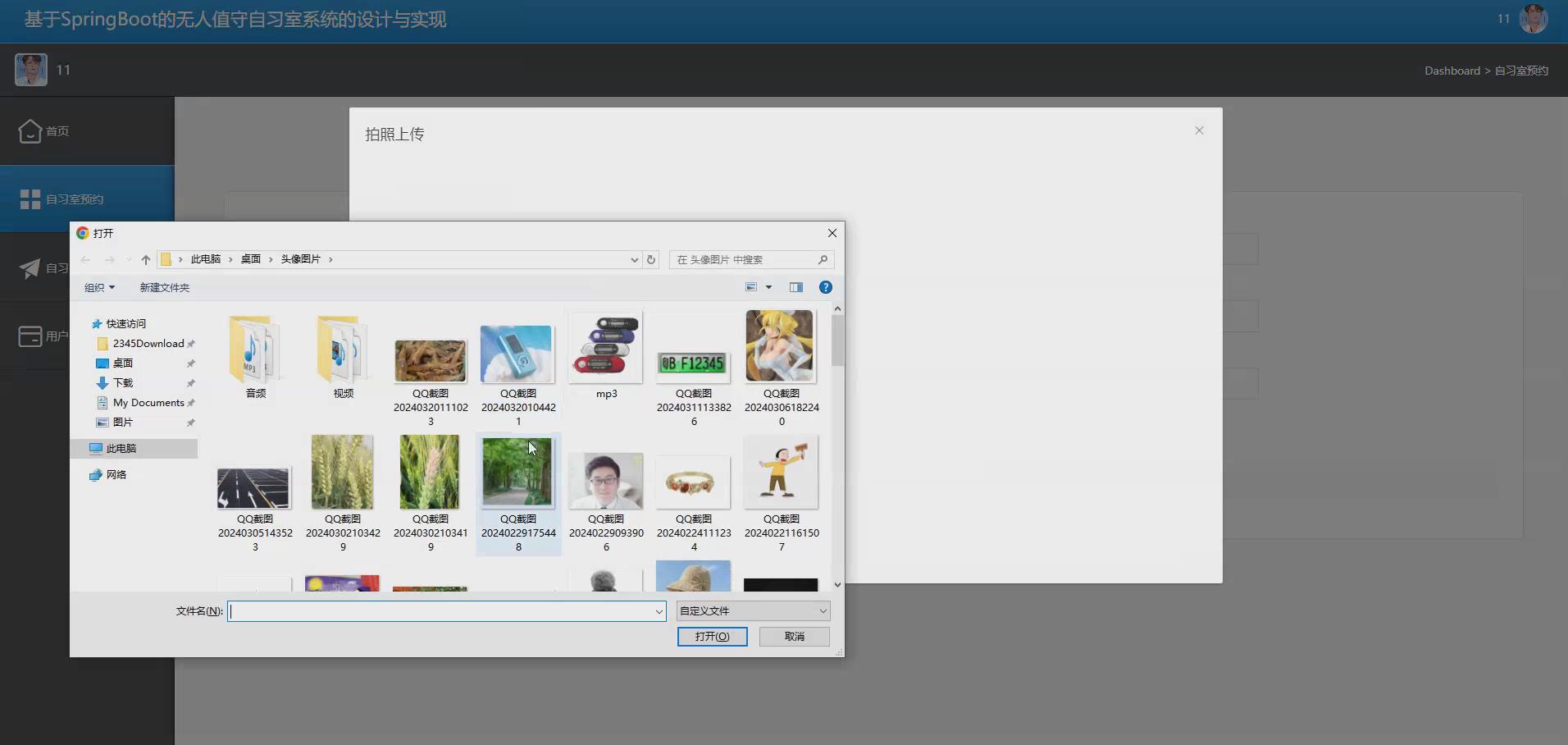Click the avatar beside 11 below the title bar
The image size is (1568, 745).
click(31, 70)
